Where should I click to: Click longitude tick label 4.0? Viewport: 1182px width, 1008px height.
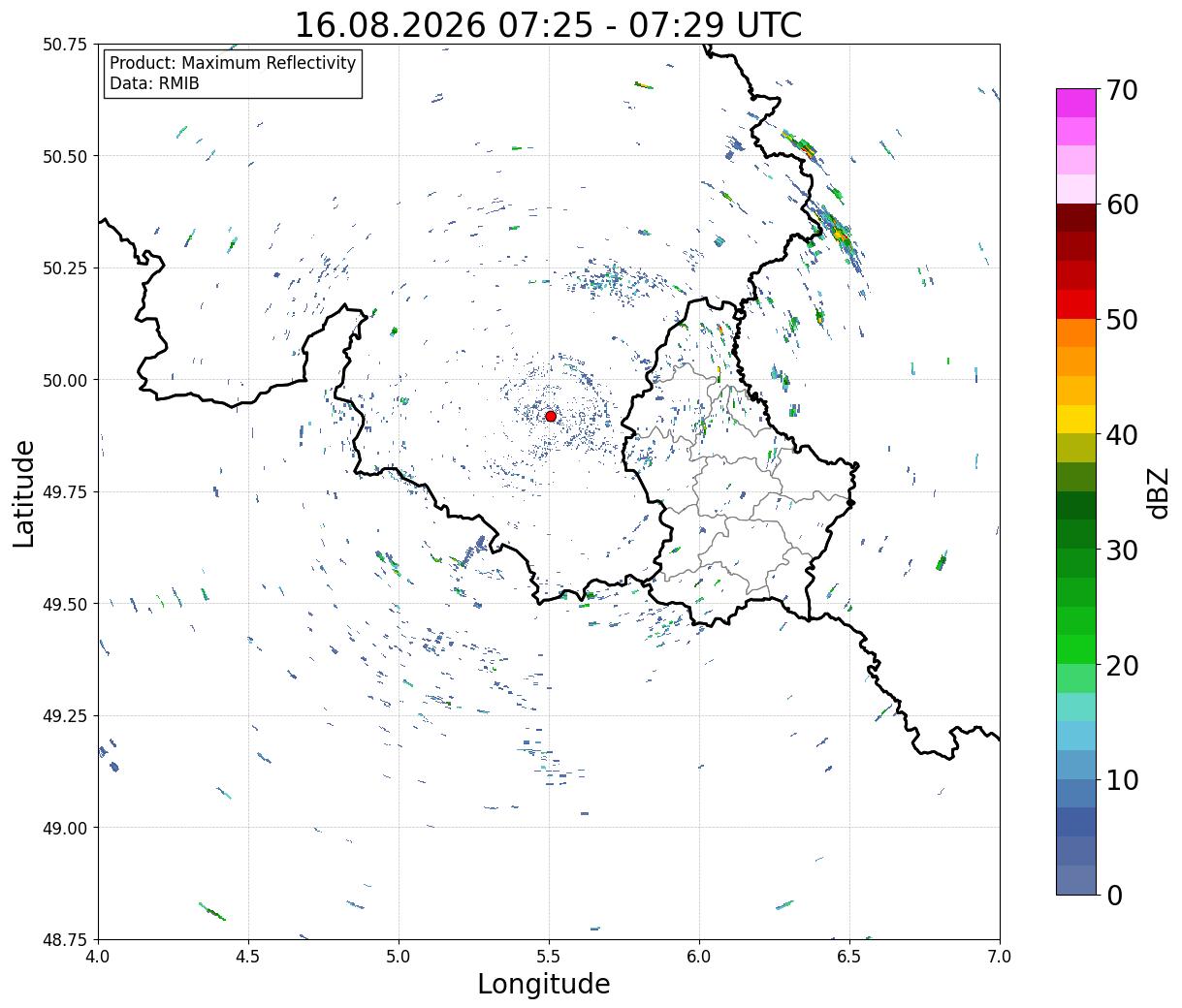(x=98, y=957)
